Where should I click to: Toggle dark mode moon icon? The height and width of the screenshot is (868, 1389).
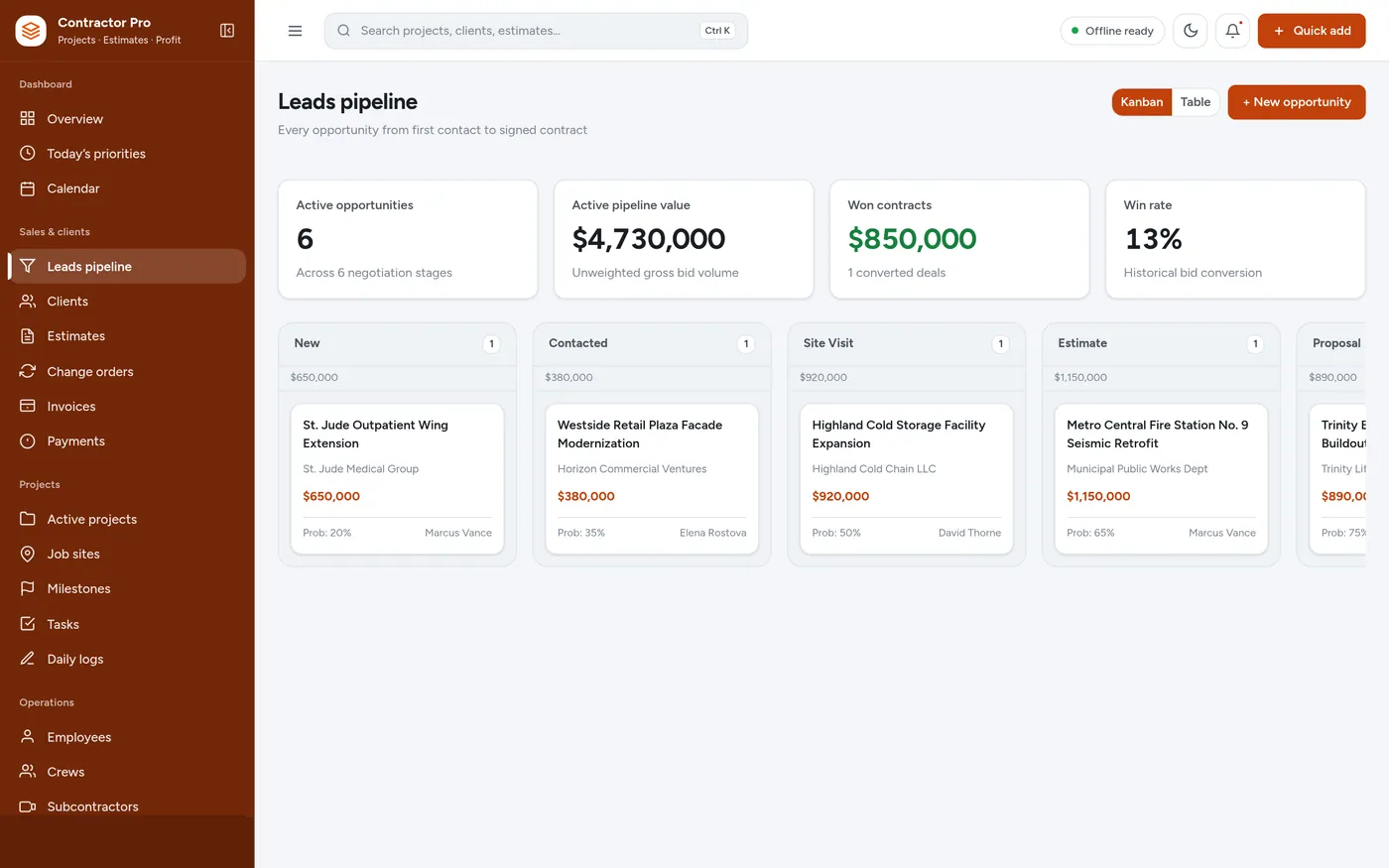(x=1191, y=31)
